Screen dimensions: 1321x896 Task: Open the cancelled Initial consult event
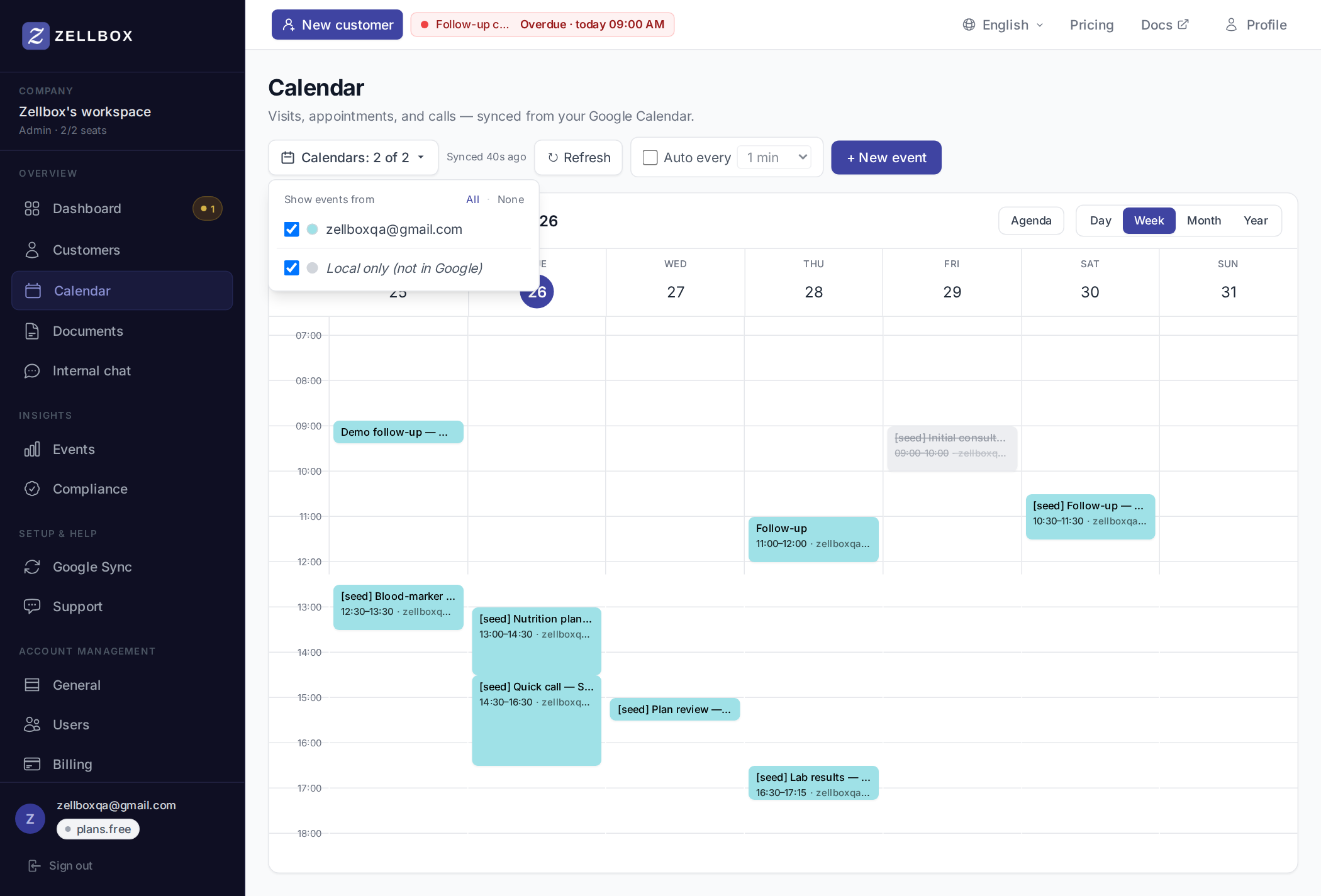click(952, 448)
